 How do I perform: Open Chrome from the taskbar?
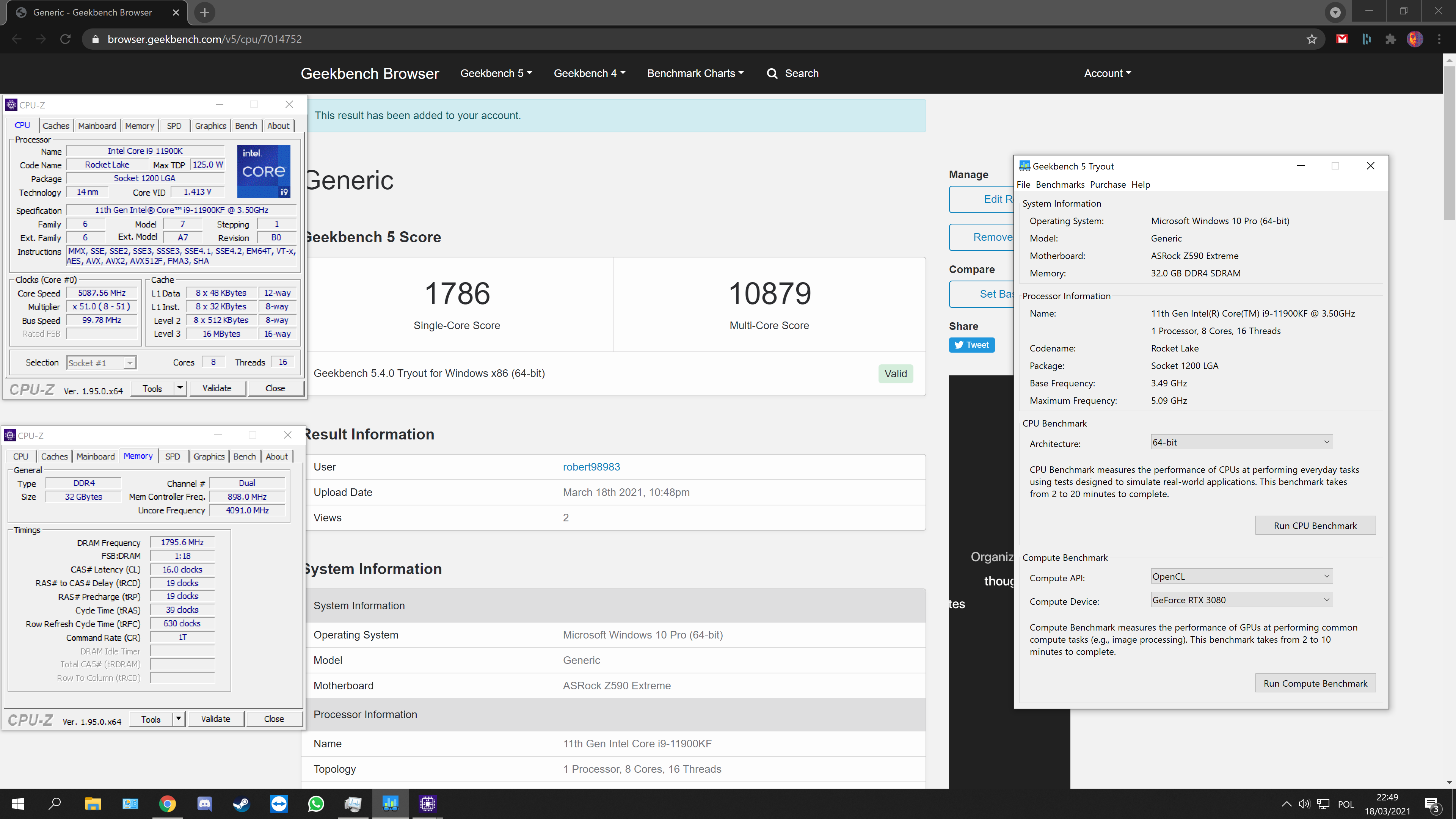(x=167, y=804)
